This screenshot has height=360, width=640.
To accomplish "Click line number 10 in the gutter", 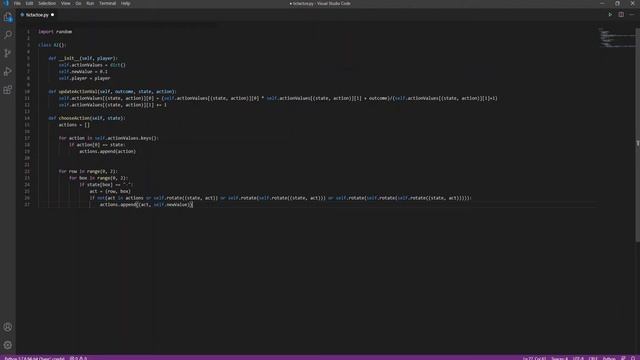I will coord(27,91).
